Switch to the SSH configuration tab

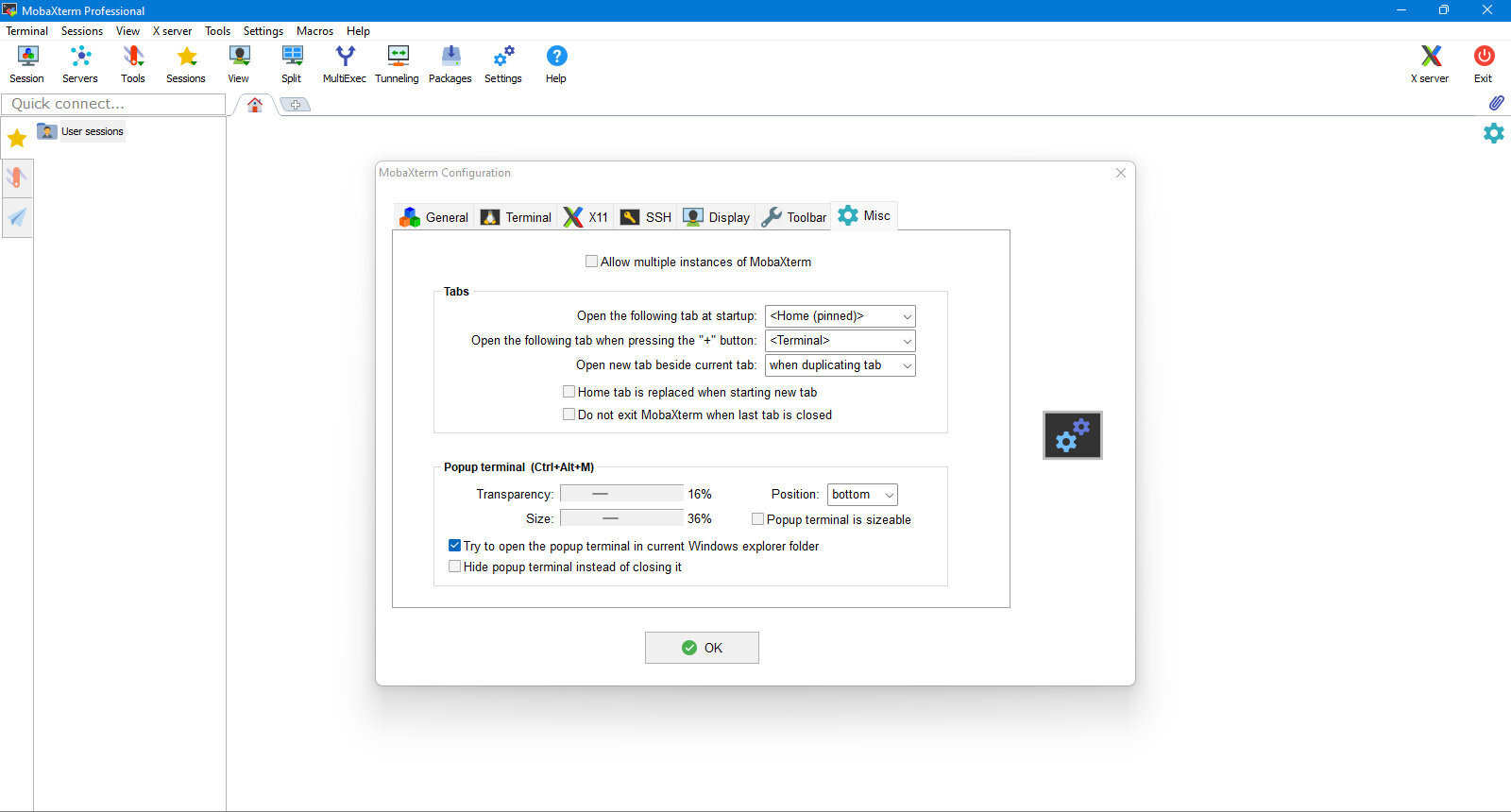point(646,217)
